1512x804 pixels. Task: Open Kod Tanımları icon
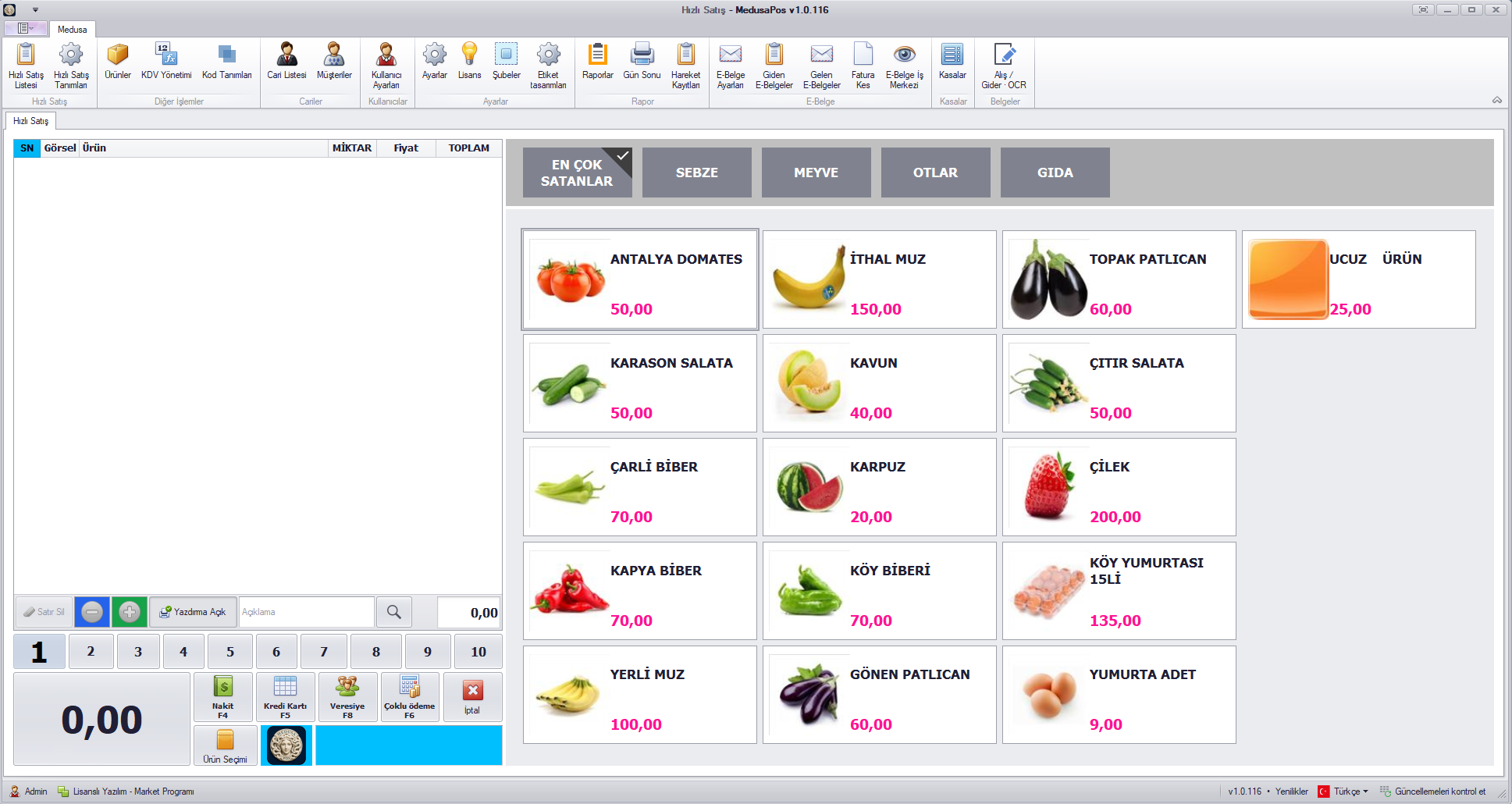pyautogui.click(x=227, y=61)
